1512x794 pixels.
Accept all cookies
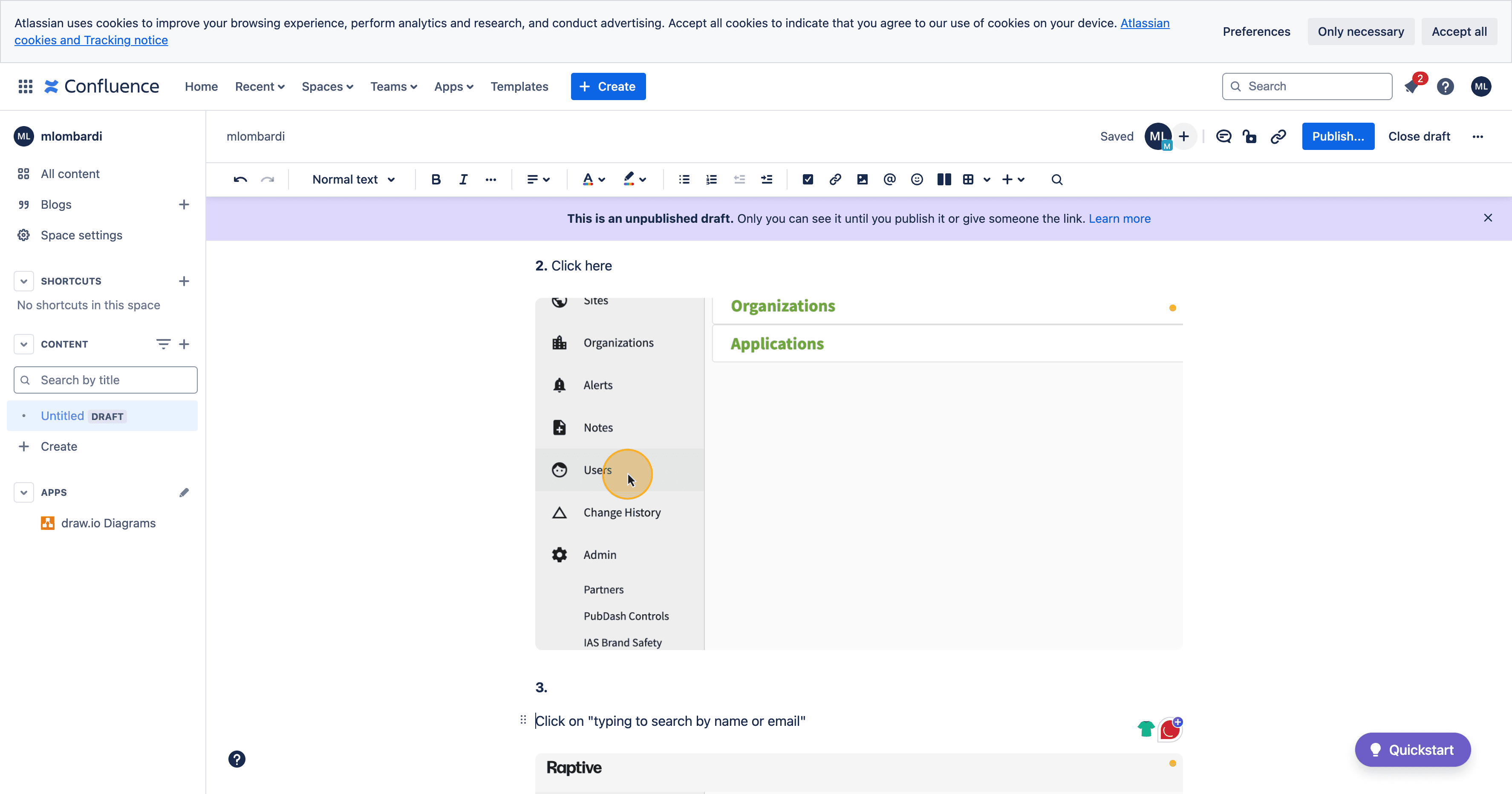pos(1459,32)
